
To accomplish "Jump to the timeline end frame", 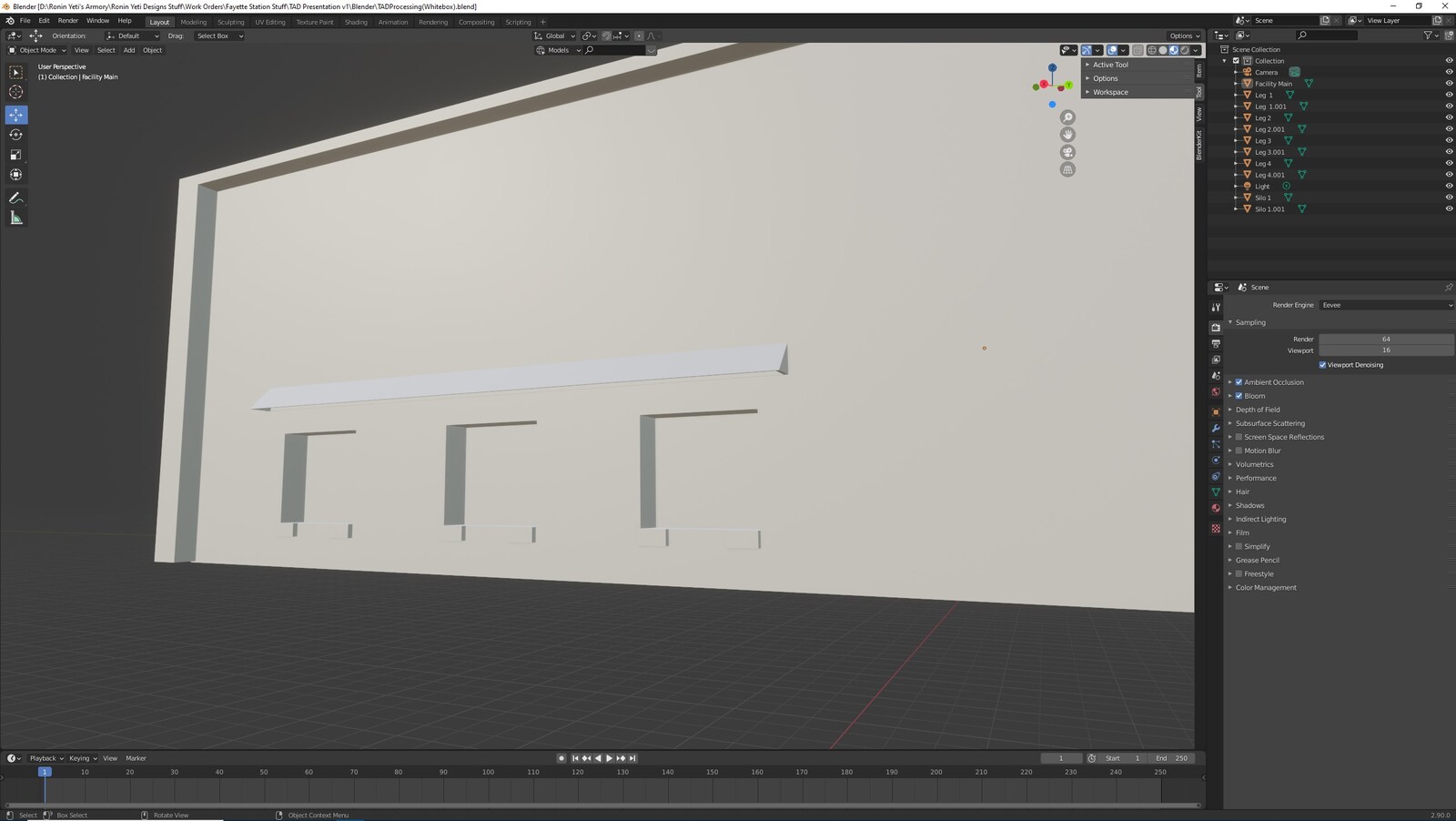I will (x=632, y=758).
